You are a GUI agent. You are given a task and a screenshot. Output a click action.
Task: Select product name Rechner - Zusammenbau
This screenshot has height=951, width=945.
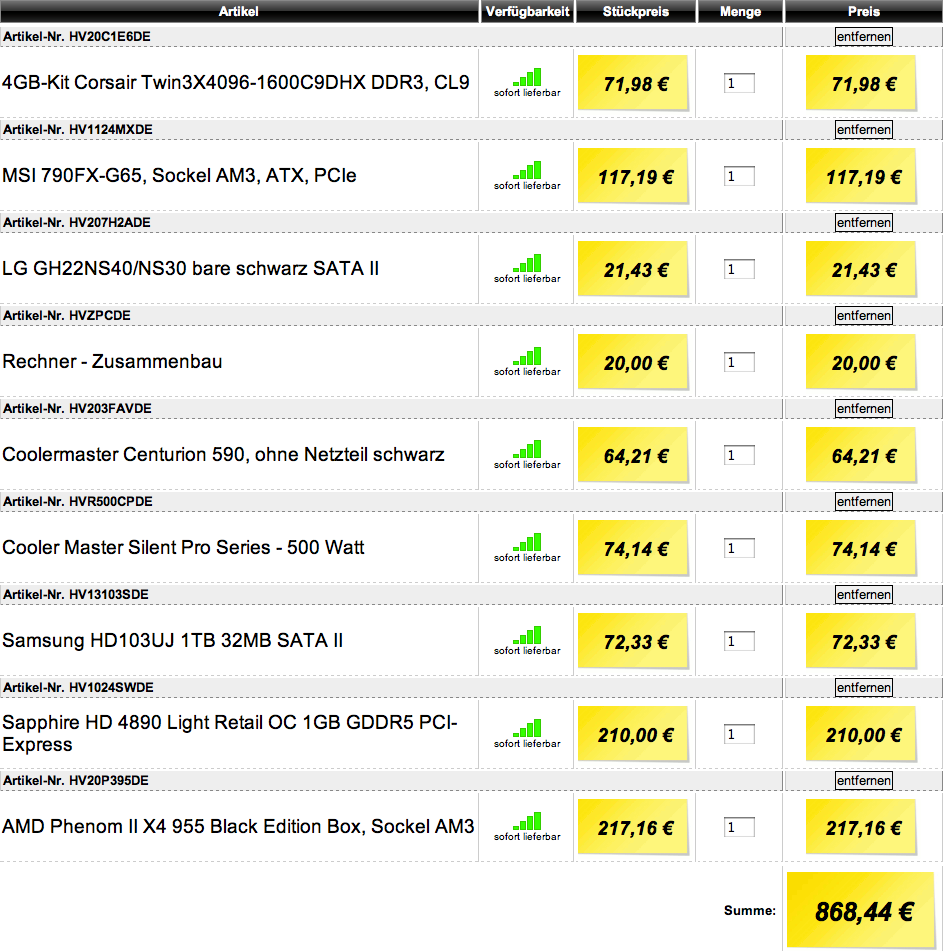point(112,361)
